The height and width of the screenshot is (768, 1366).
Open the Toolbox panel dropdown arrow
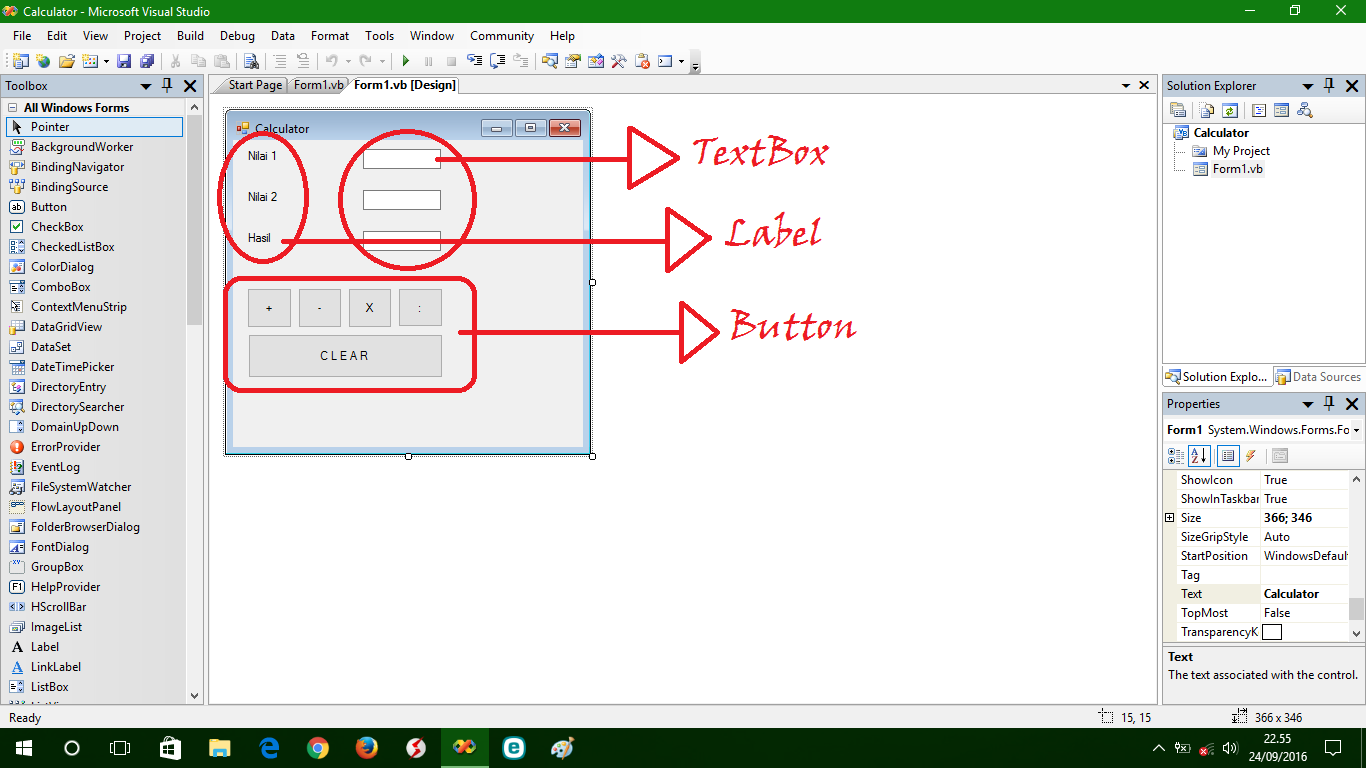[146, 85]
